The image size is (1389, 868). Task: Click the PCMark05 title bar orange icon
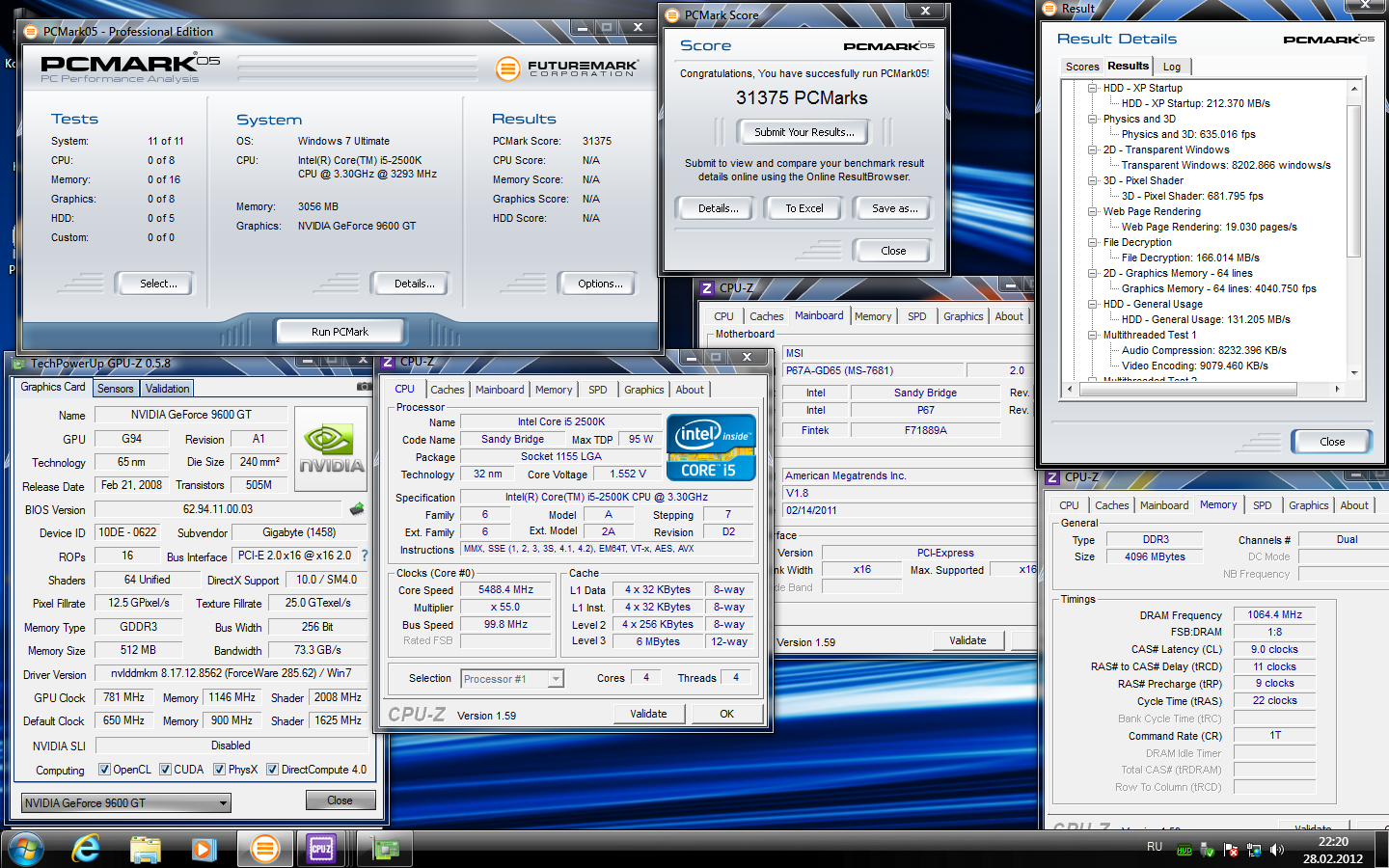click(31, 32)
